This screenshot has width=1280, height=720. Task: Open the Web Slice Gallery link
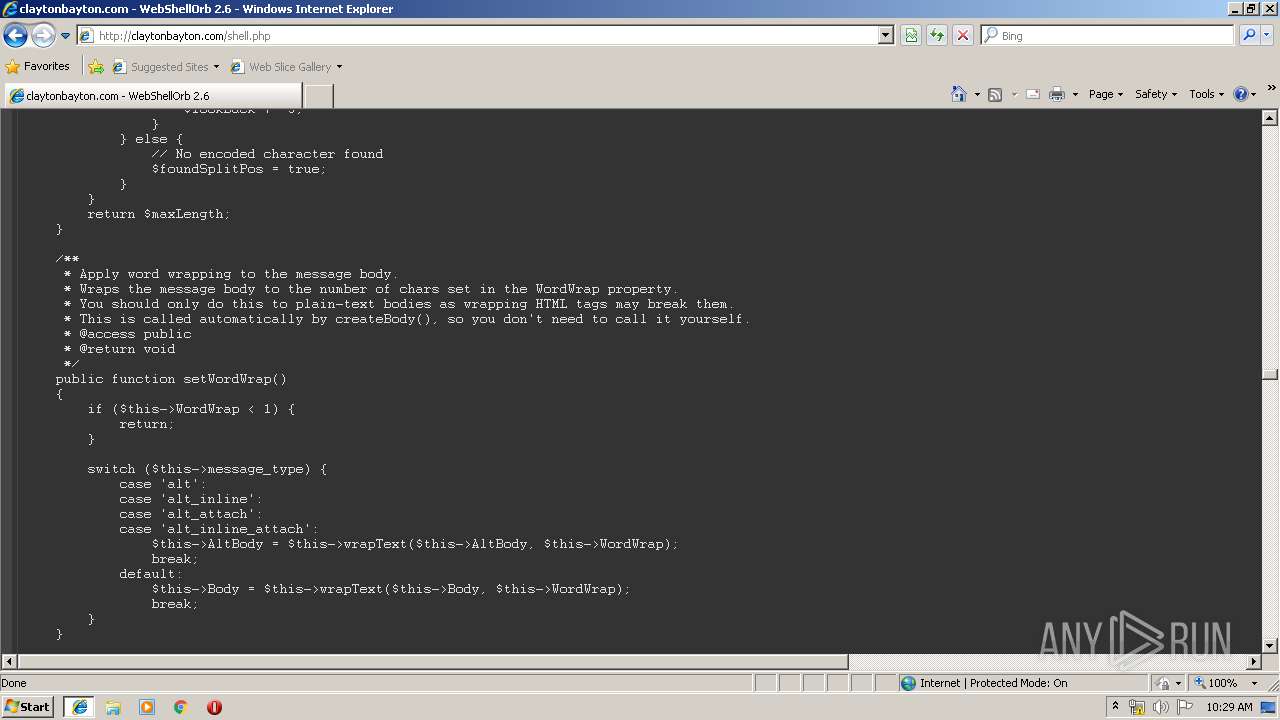tap(286, 67)
